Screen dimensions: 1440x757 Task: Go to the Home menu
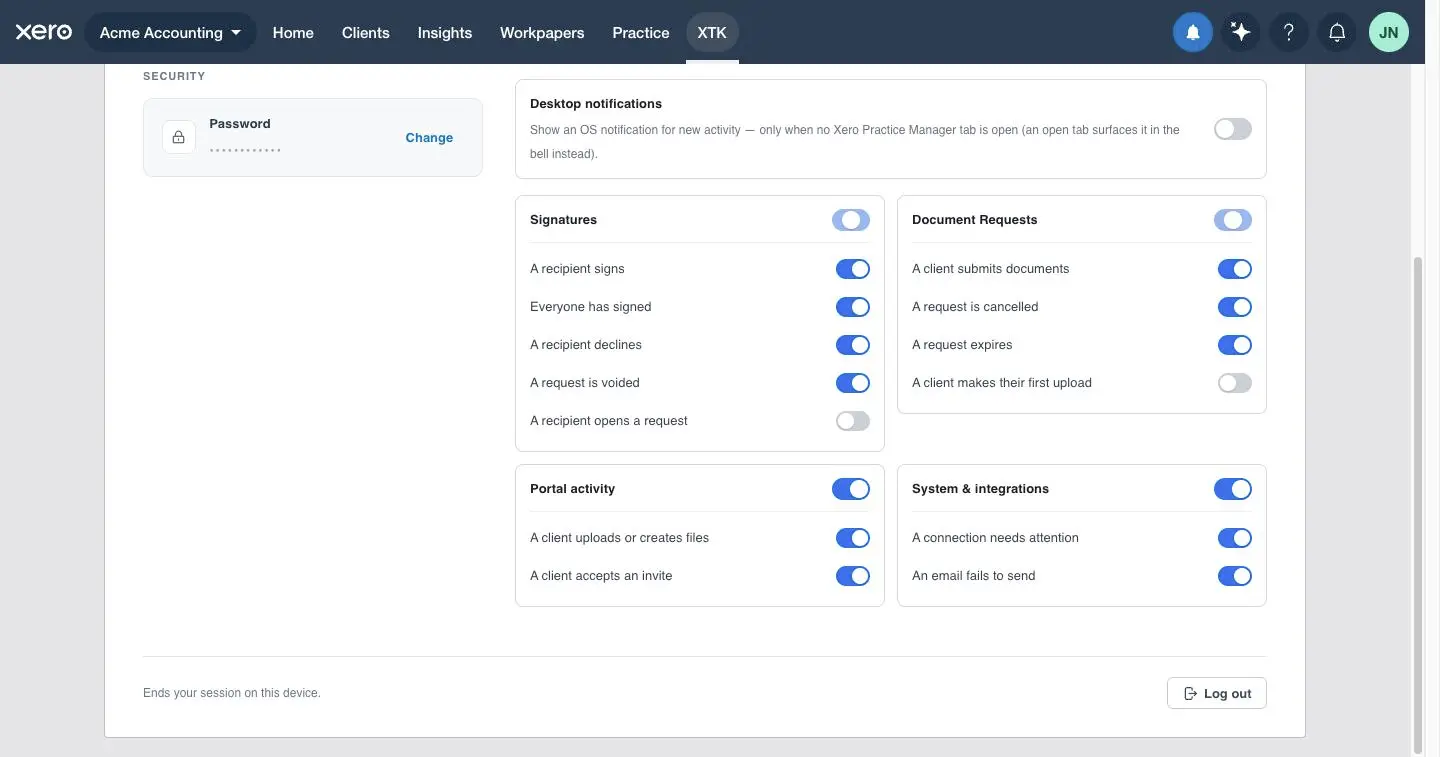point(293,32)
